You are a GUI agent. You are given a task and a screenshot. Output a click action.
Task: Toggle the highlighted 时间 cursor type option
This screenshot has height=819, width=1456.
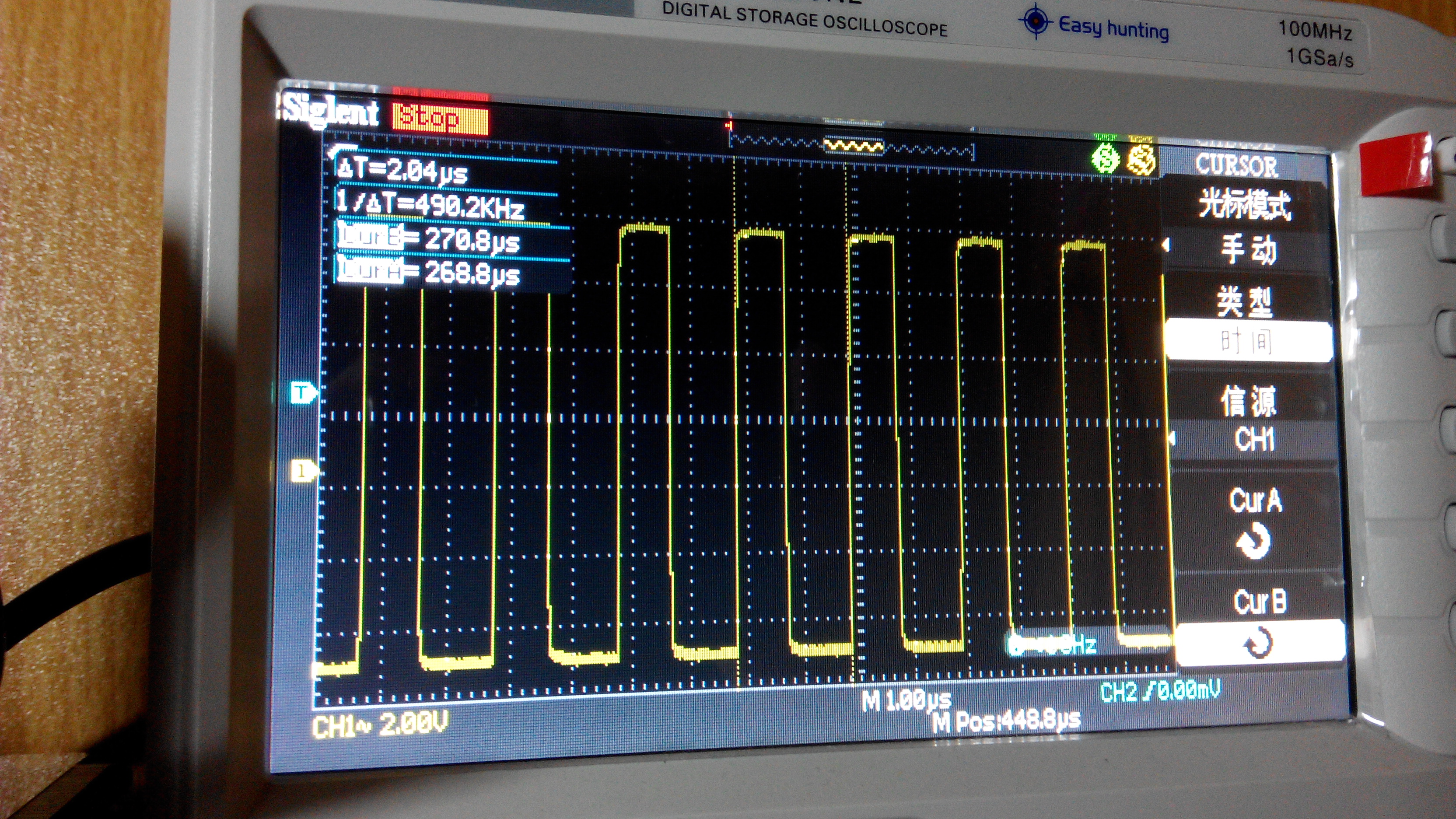(x=1246, y=341)
